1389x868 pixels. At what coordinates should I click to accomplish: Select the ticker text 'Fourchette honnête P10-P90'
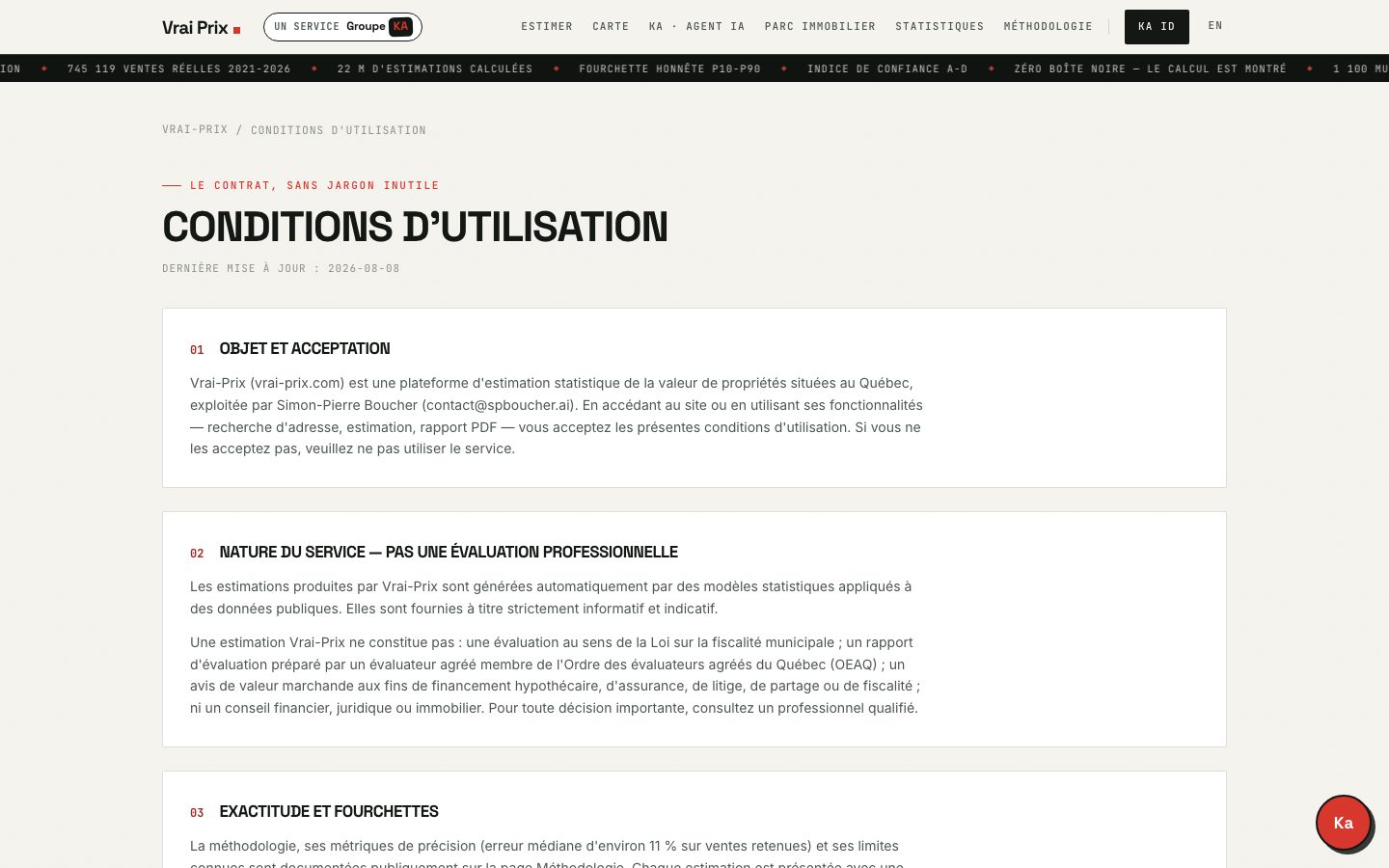tap(669, 68)
